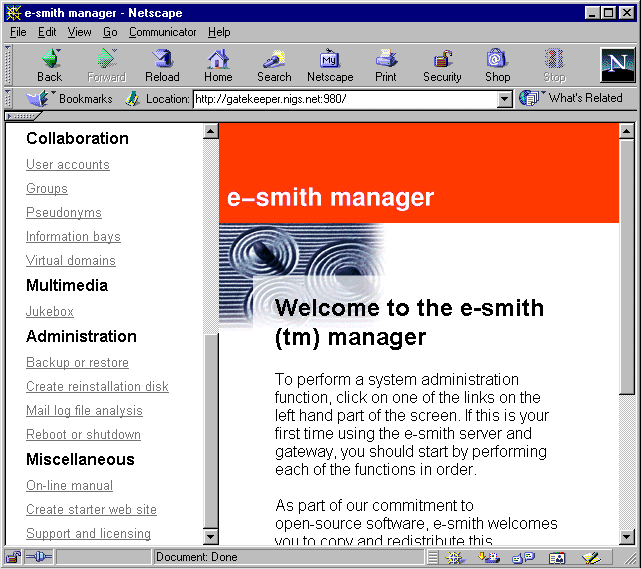
Task: Open the Go menu
Action: click(110, 32)
